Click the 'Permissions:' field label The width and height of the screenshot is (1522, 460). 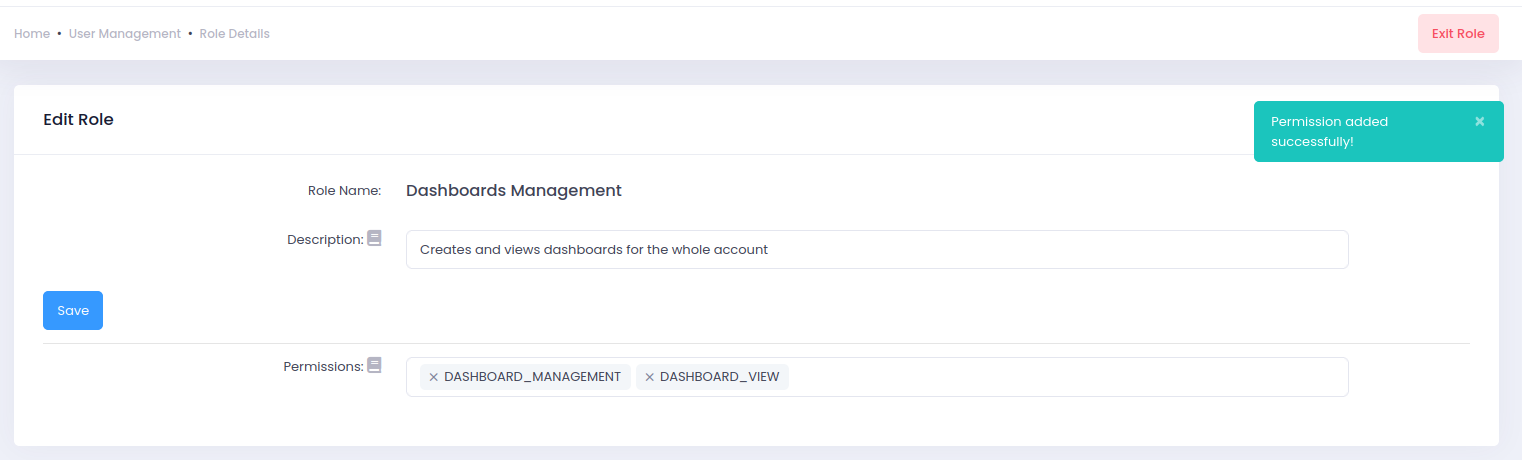[323, 367]
